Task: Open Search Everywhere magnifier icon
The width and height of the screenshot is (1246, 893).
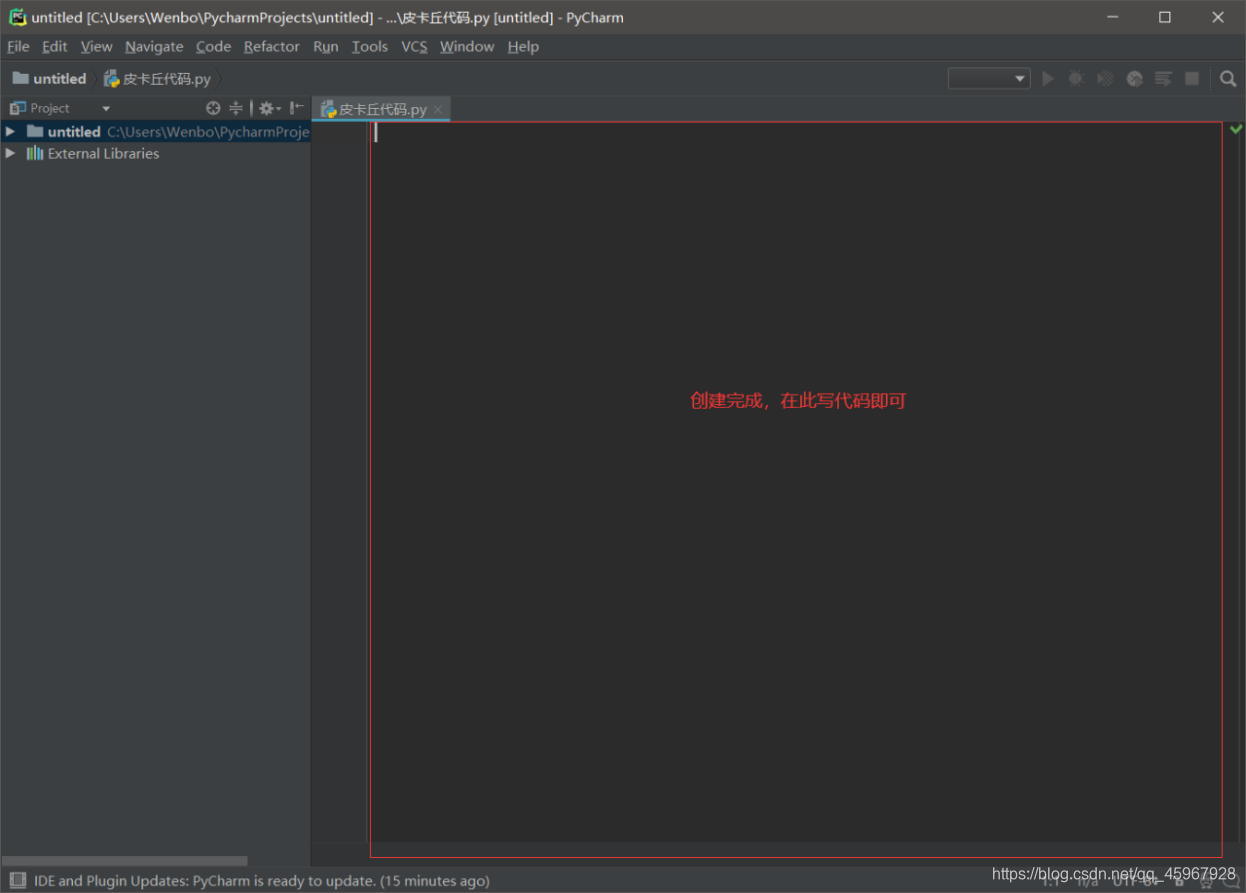Action: pos(1228,78)
